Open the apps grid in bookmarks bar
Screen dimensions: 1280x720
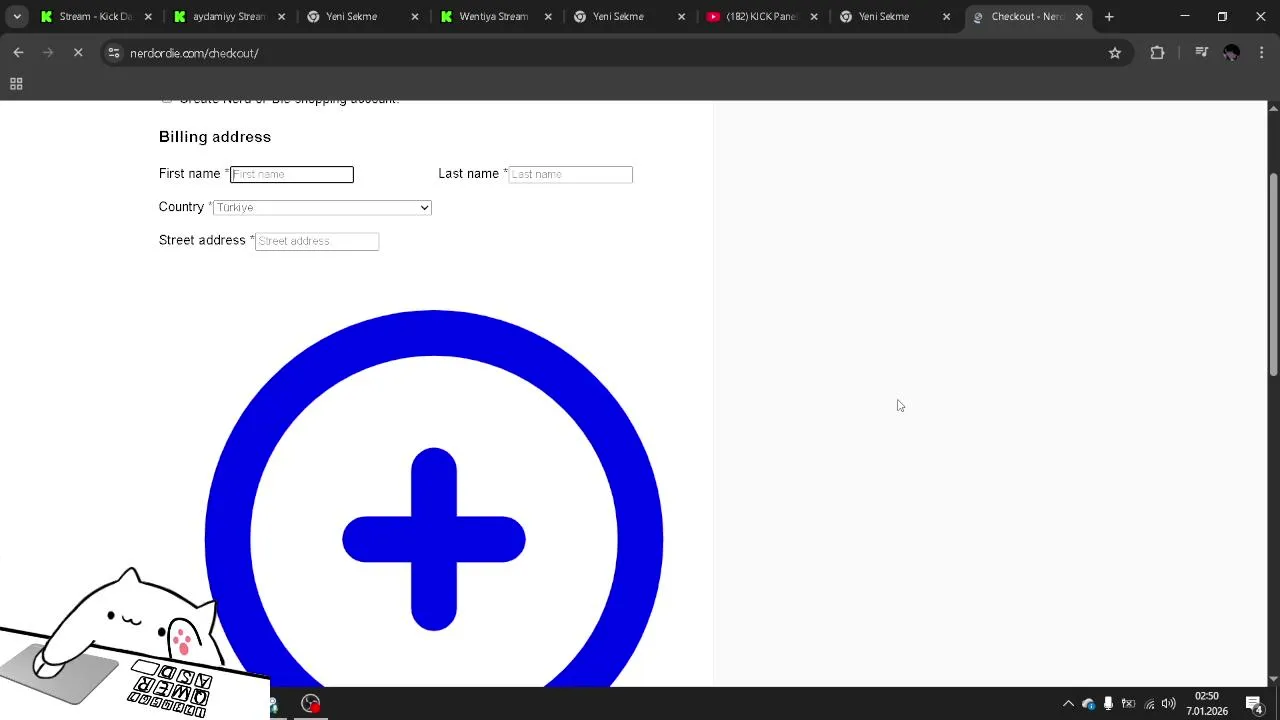point(16,84)
